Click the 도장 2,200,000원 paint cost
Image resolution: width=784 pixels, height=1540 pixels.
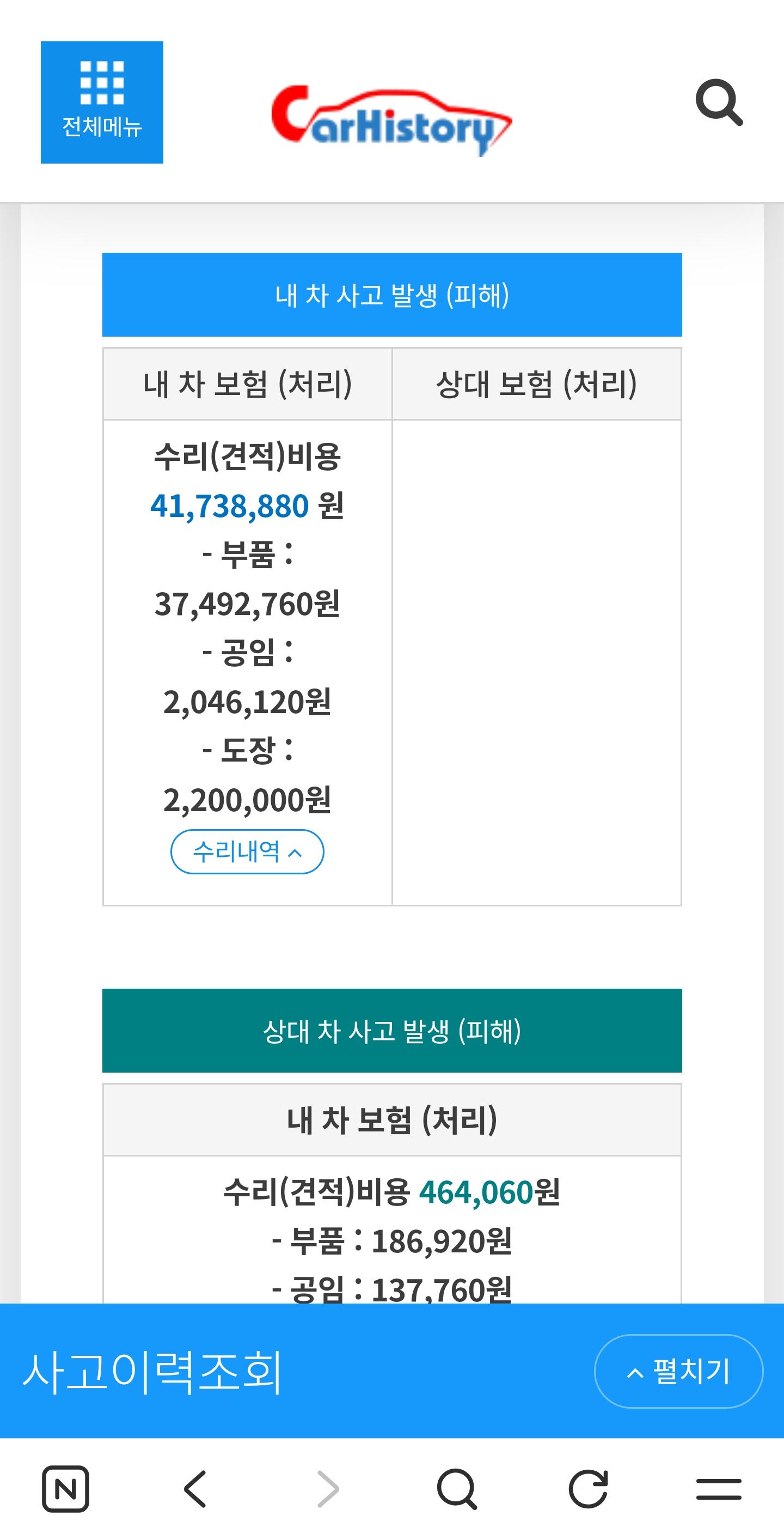point(247,800)
